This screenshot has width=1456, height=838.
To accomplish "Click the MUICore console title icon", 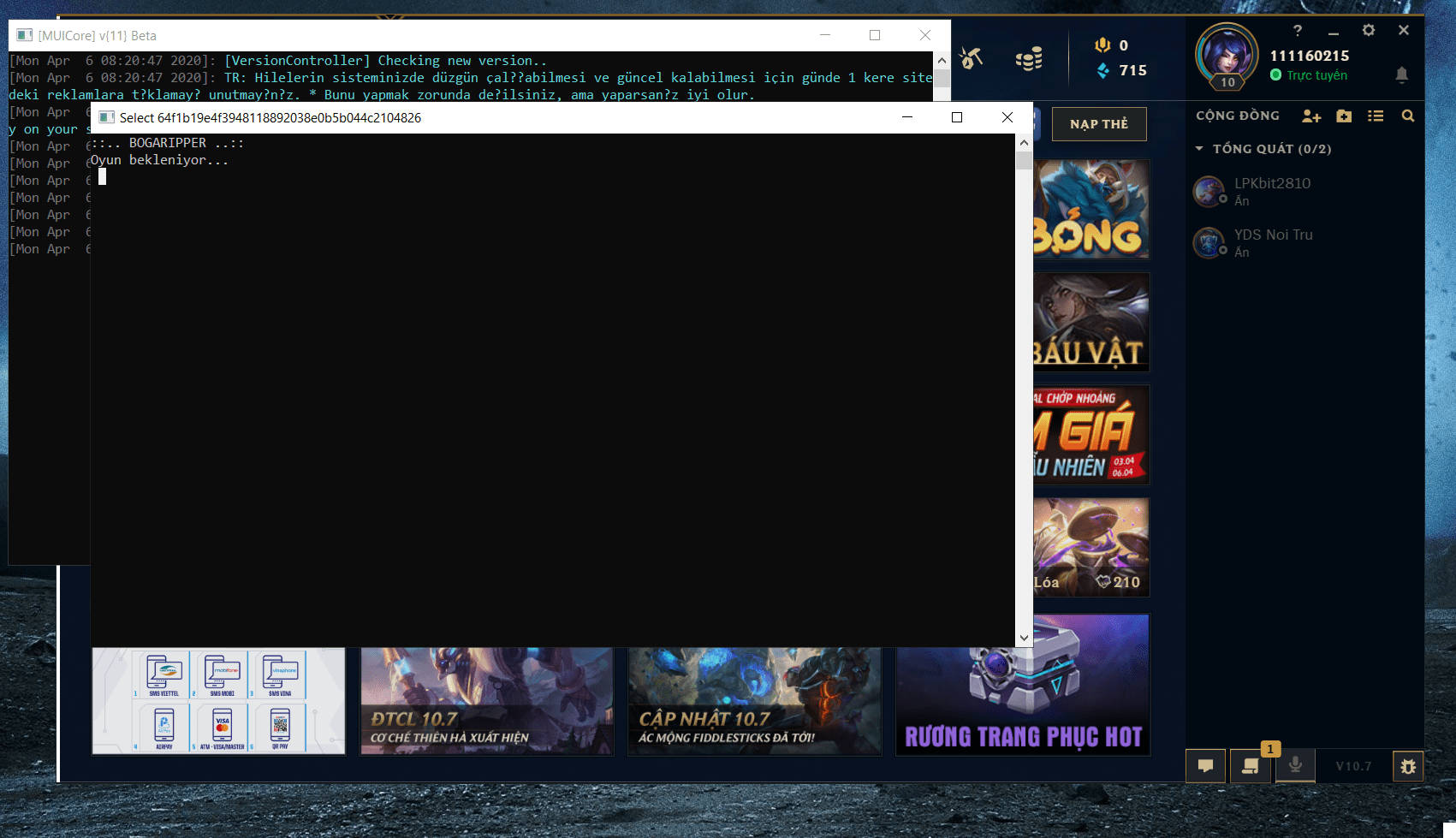I will coord(25,35).
